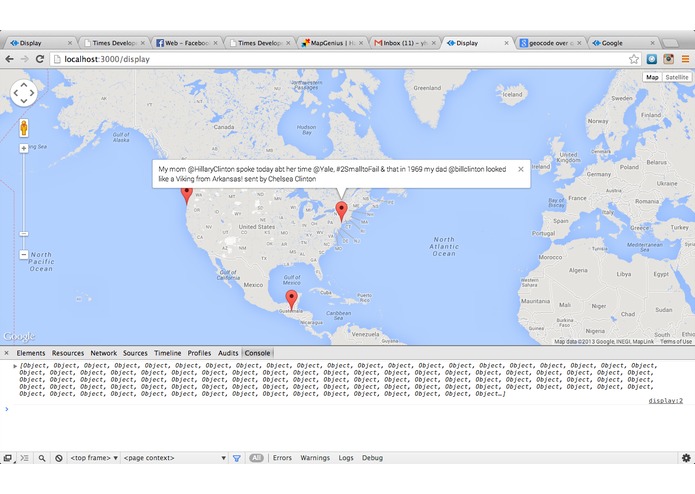The image size is (695, 494).
Task: Switch to MapGenius browser tab
Action: 332,43
